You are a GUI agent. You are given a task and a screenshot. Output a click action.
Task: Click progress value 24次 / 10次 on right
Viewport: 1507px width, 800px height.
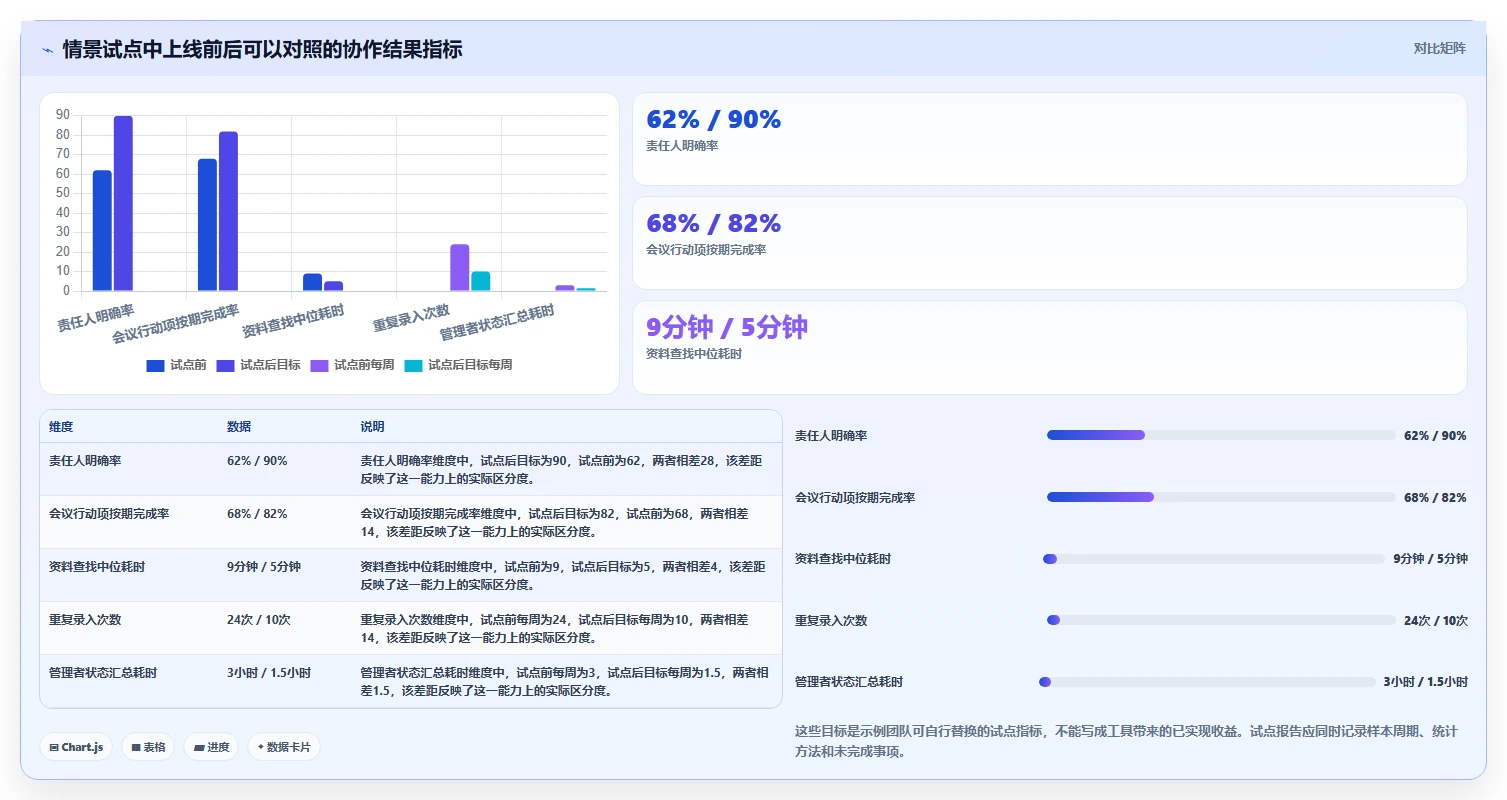[x=1436, y=621]
